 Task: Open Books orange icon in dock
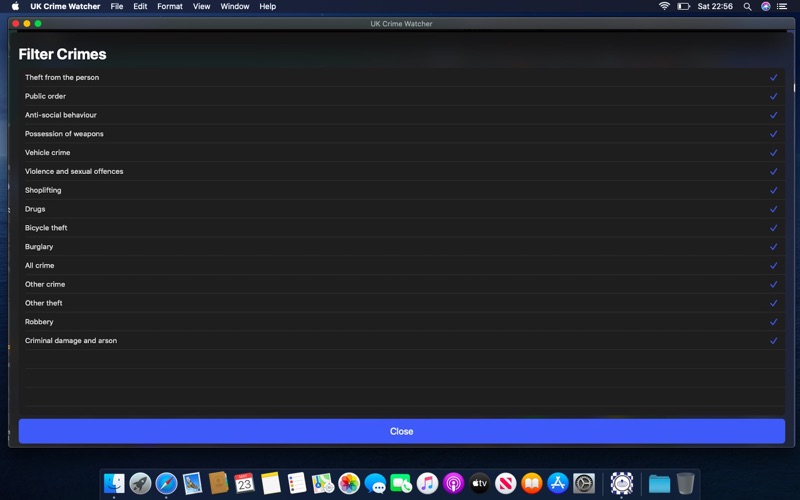532,483
